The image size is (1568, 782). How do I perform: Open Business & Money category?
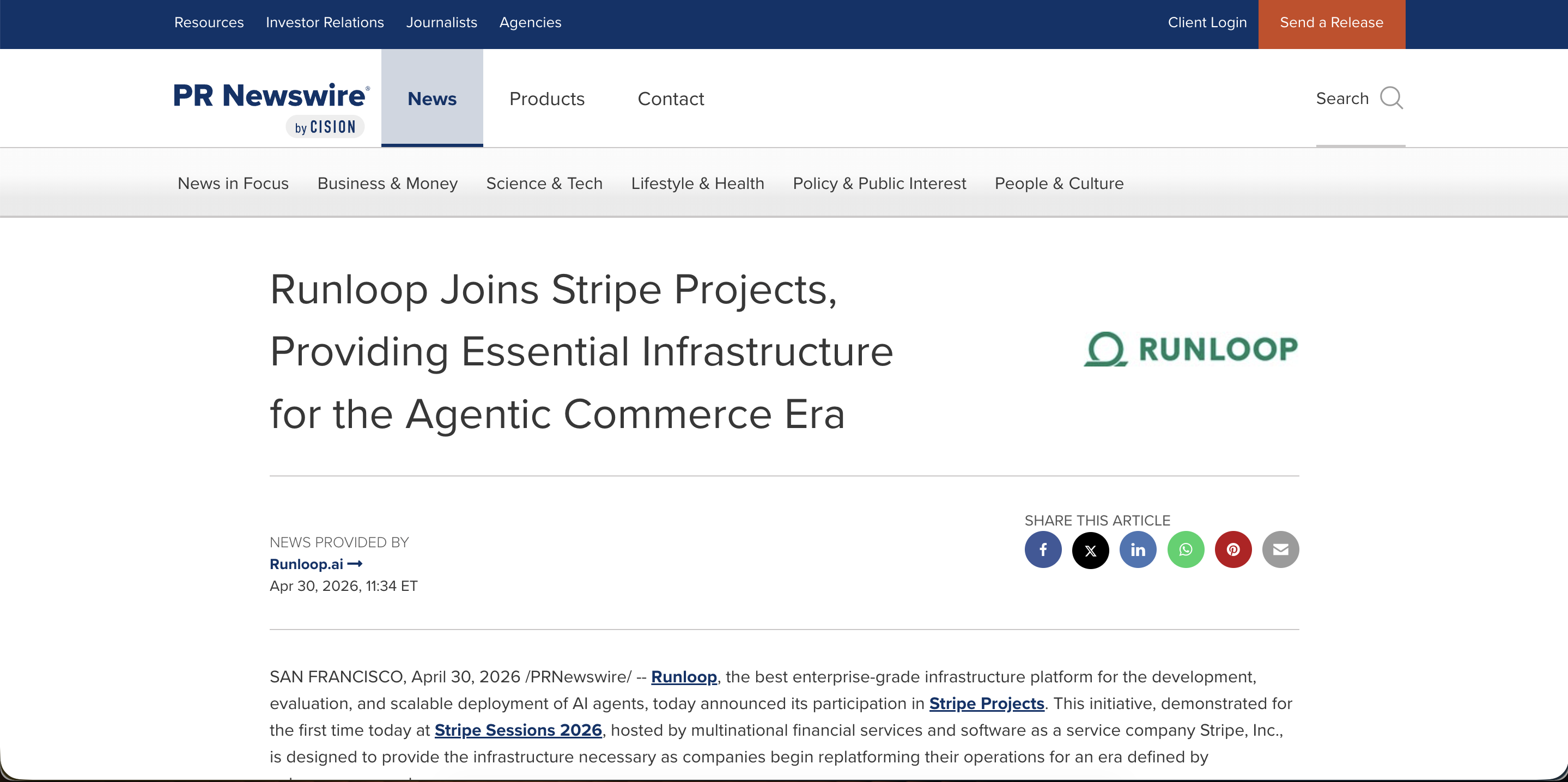click(387, 183)
